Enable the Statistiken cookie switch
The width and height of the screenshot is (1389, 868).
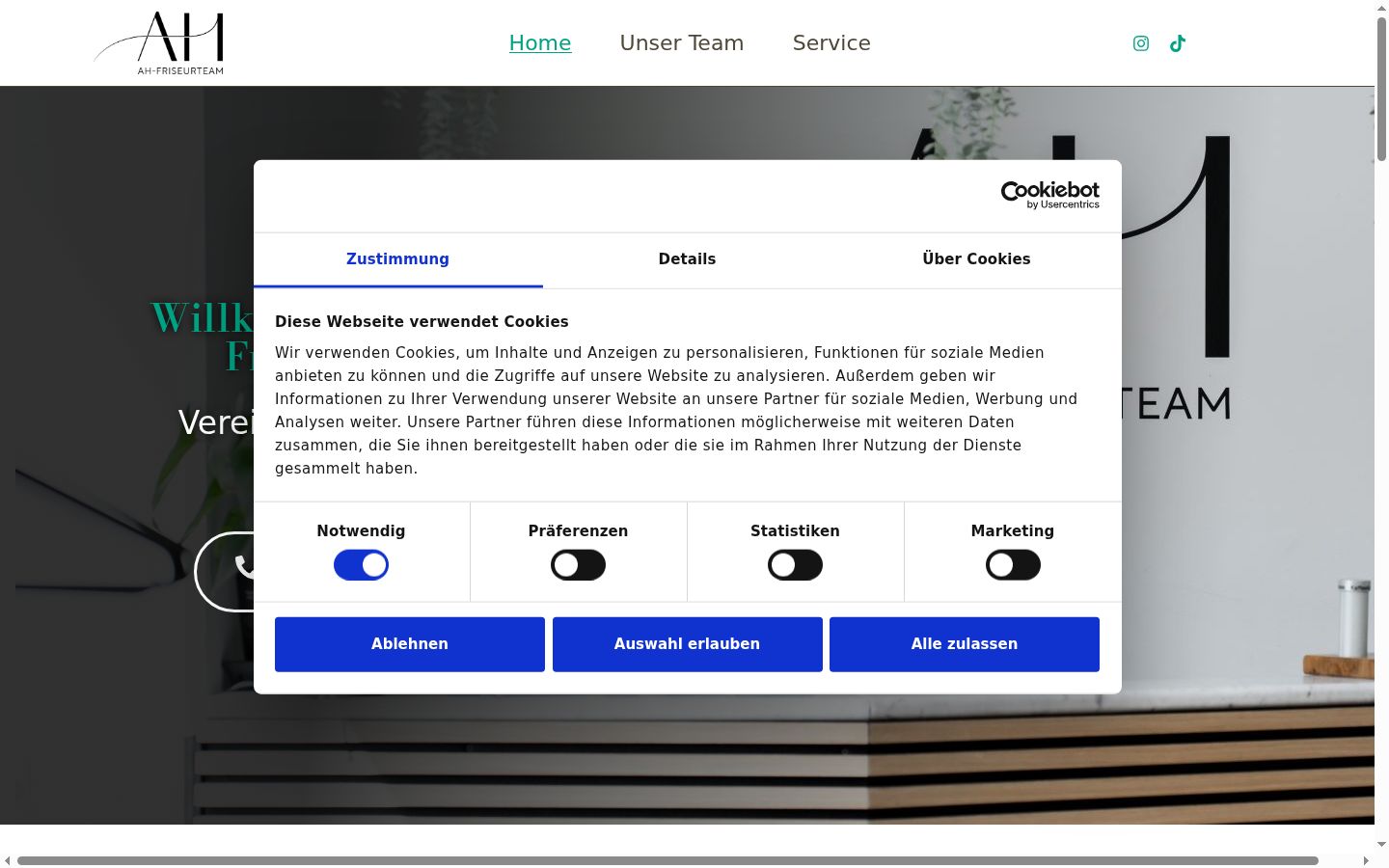coord(795,565)
